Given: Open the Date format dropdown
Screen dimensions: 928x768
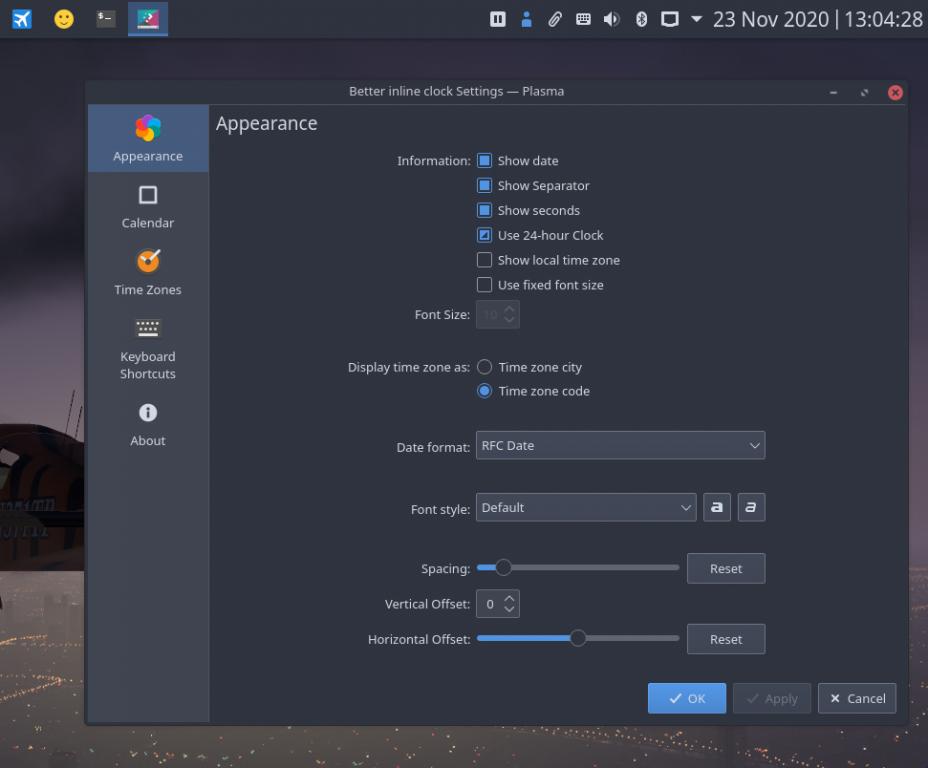Looking at the screenshot, I should pos(620,446).
